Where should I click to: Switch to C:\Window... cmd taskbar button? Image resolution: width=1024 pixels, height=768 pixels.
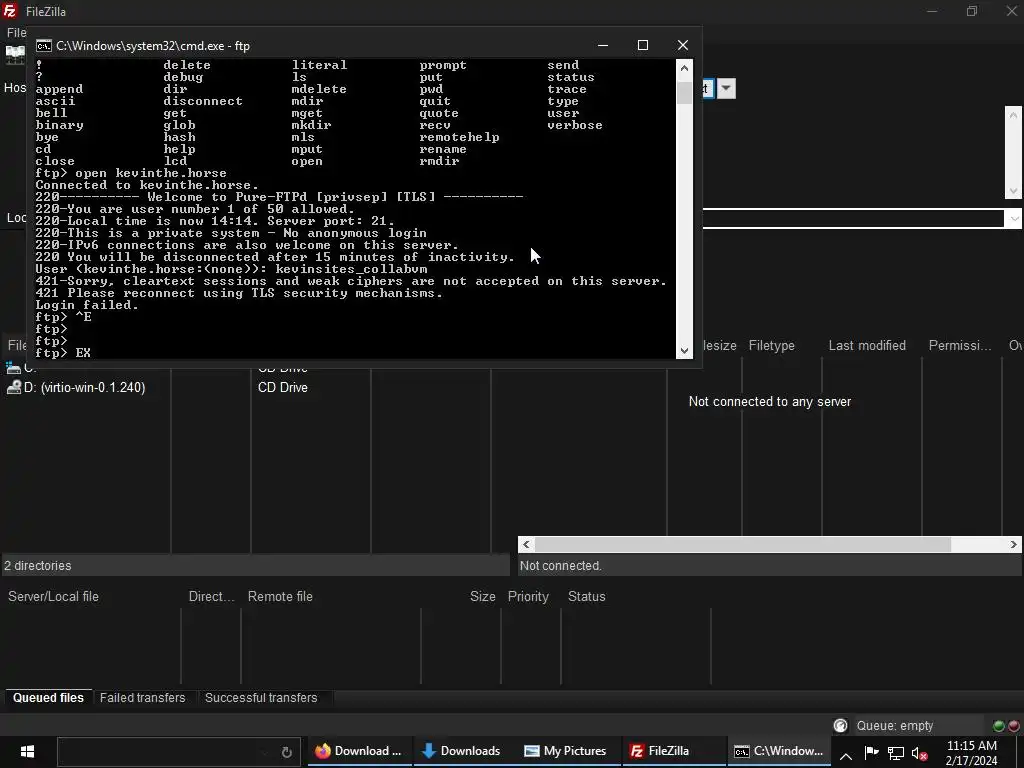pos(778,751)
